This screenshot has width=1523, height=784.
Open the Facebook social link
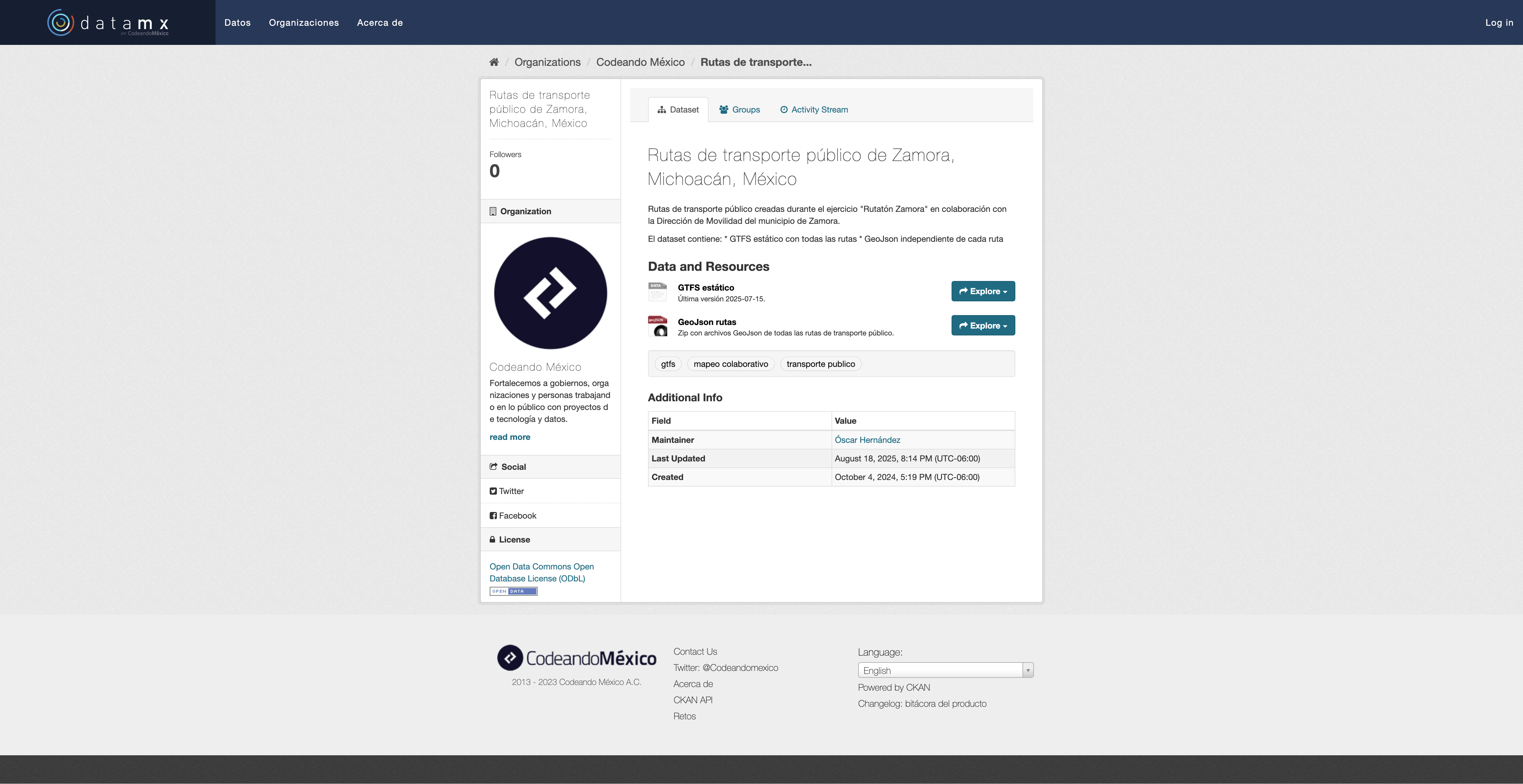pyautogui.click(x=517, y=516)
